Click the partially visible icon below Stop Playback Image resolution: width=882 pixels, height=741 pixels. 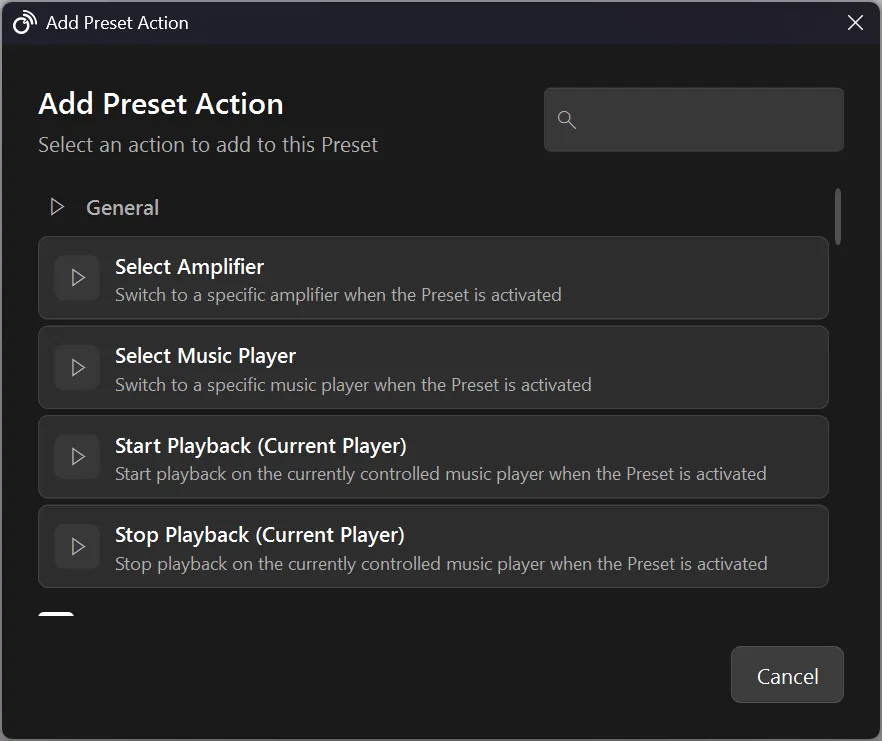pos(57,615)
